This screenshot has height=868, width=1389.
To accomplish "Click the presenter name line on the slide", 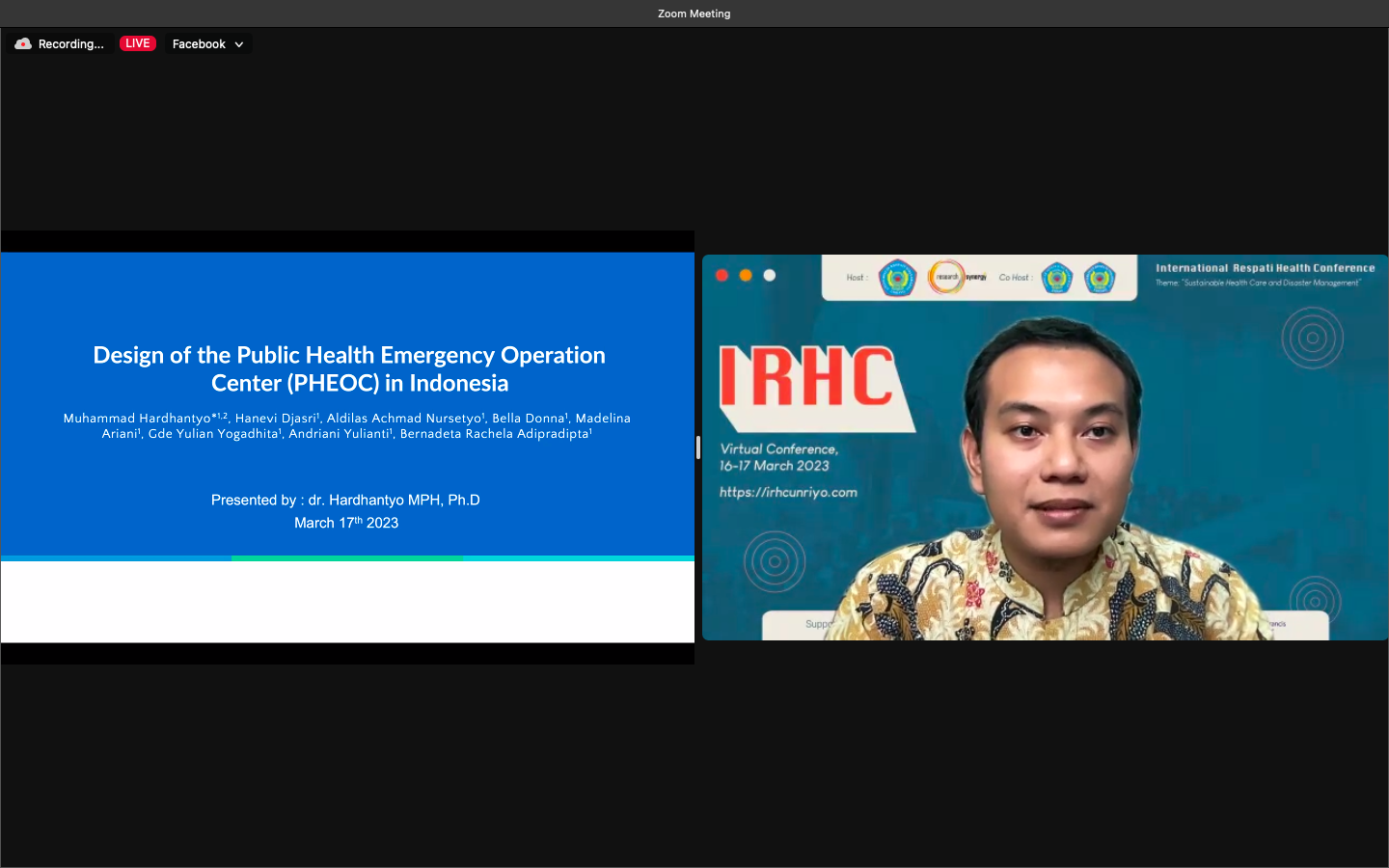I will [x=345, y=500].
